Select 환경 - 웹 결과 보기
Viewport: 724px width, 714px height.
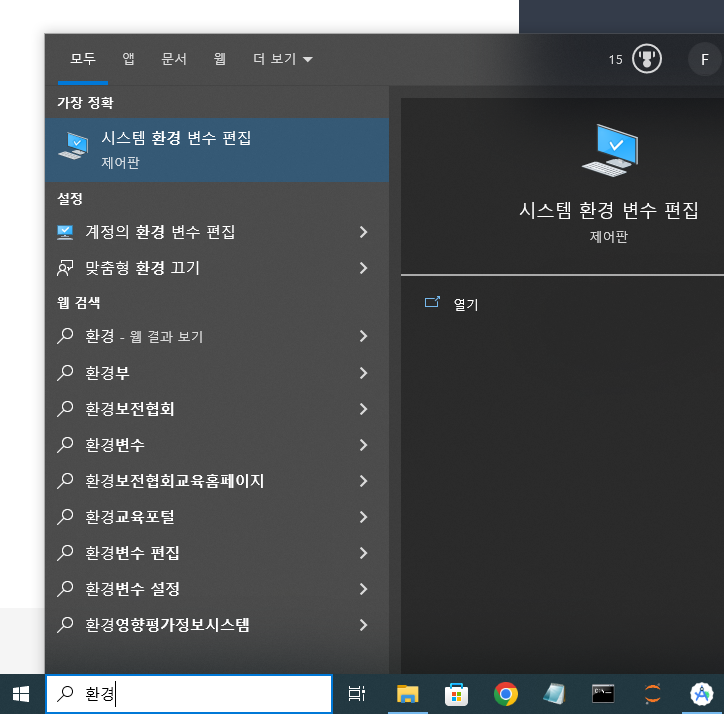pos(217,336)
